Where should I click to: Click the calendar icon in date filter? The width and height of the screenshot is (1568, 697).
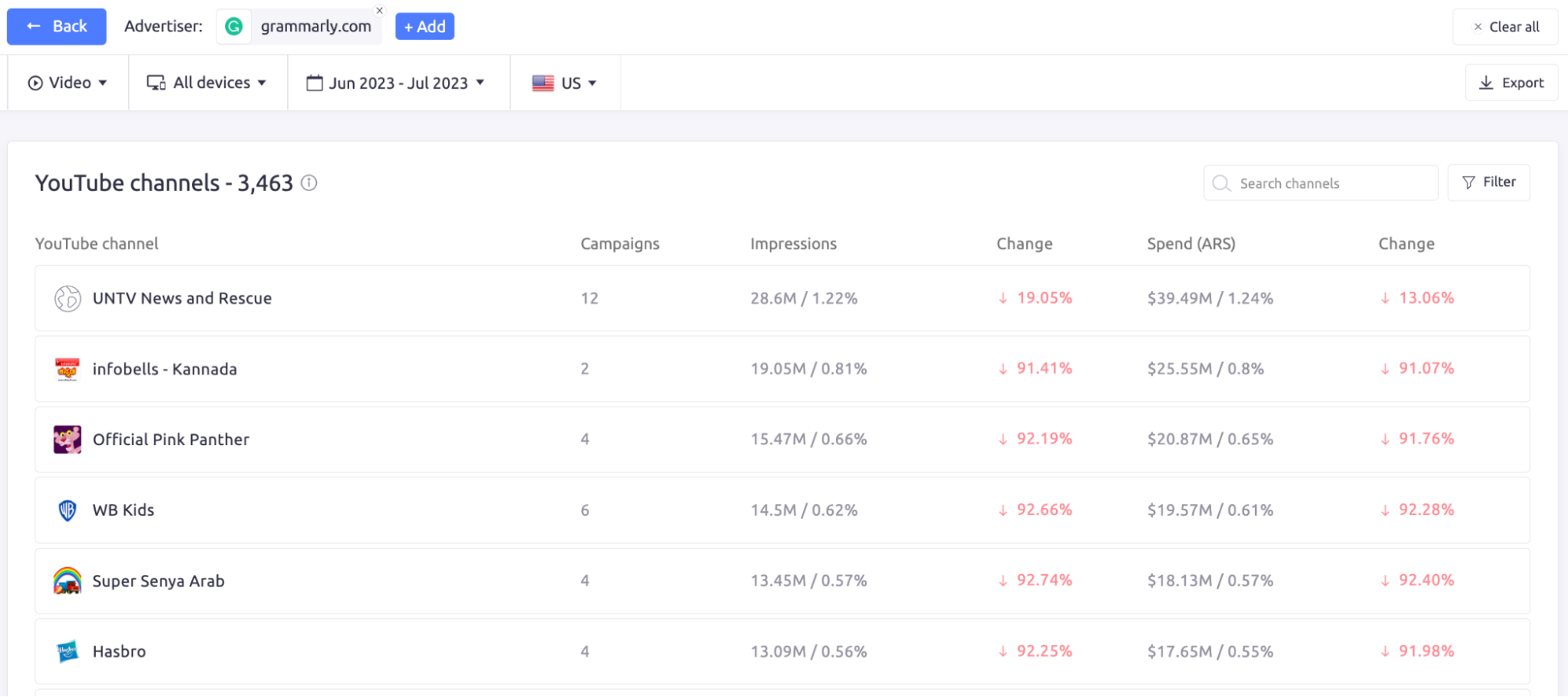tap(315, 82)
